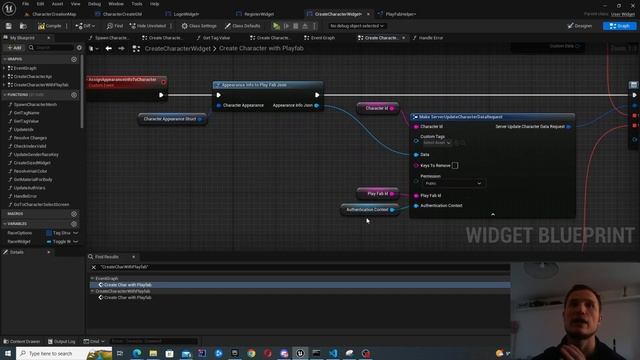Screen dimensions: 640x360
Task: Open Class Settings
Action: [199, 26]
